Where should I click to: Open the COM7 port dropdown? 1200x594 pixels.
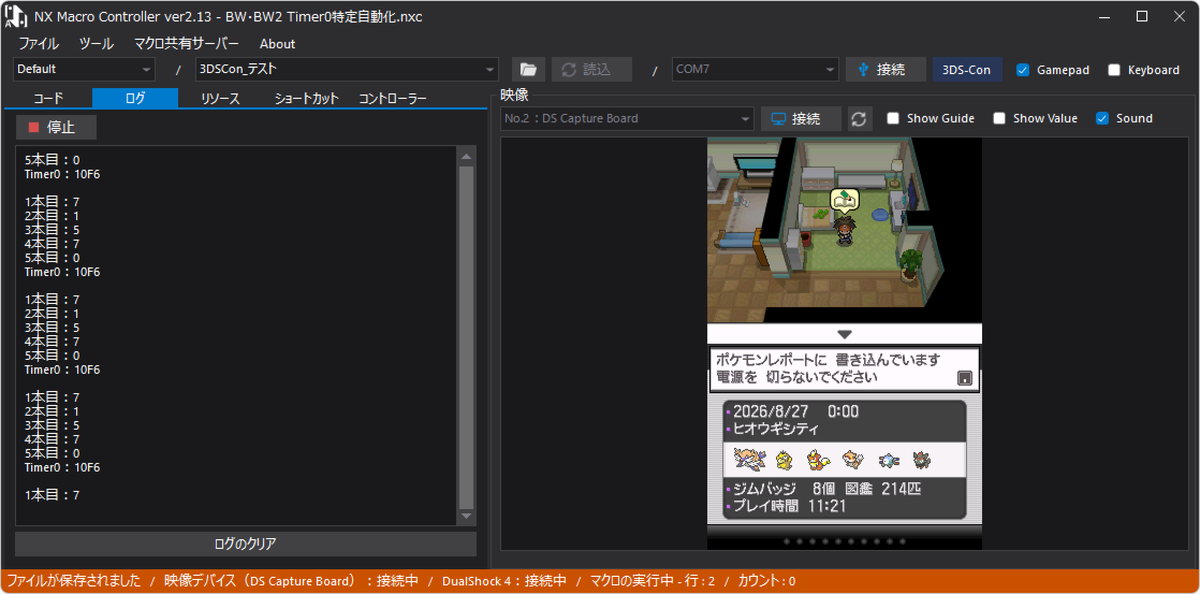point(755,69)
